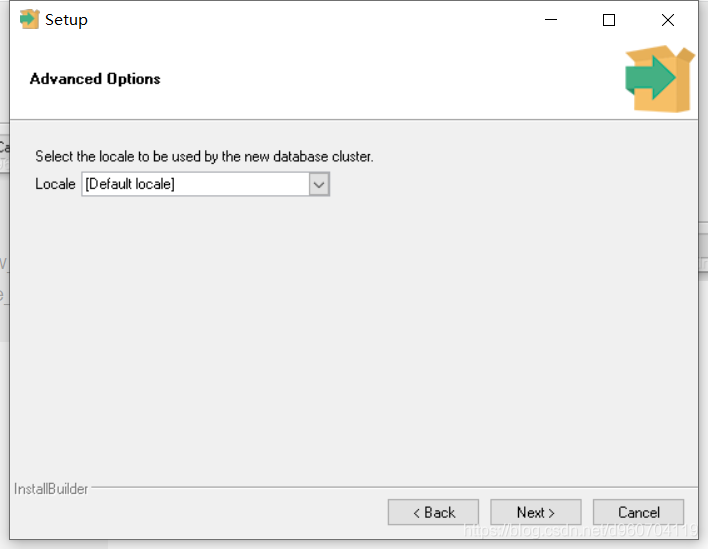This screenshot has height=549, width=708.
Task: Click the Setup icon in the title bar
Action: 29,19
